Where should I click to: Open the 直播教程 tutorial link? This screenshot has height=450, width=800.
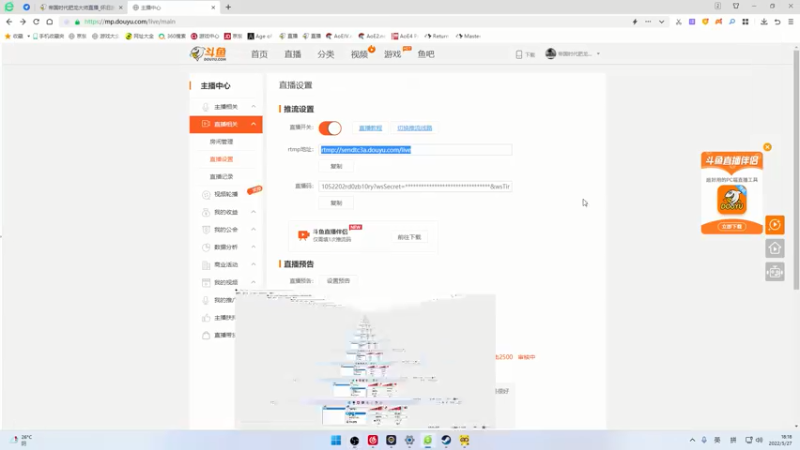click(x=370, y=128)
